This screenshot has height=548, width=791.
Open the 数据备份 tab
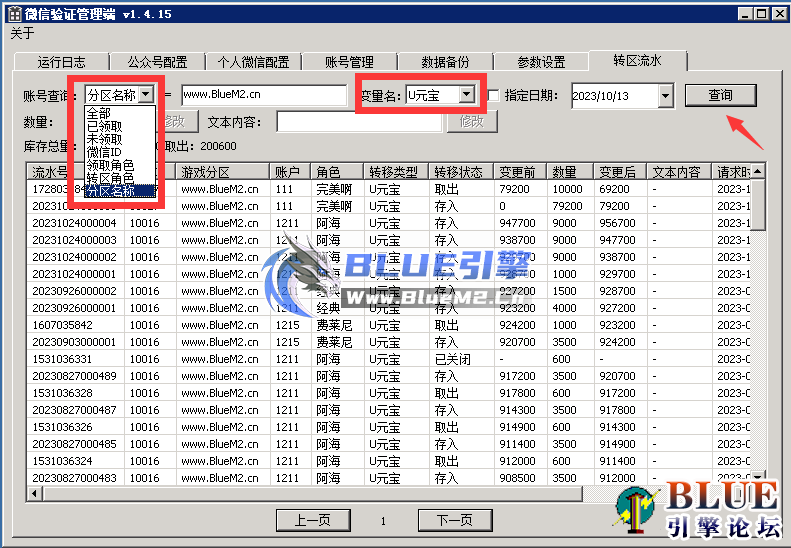pos(445,62)
